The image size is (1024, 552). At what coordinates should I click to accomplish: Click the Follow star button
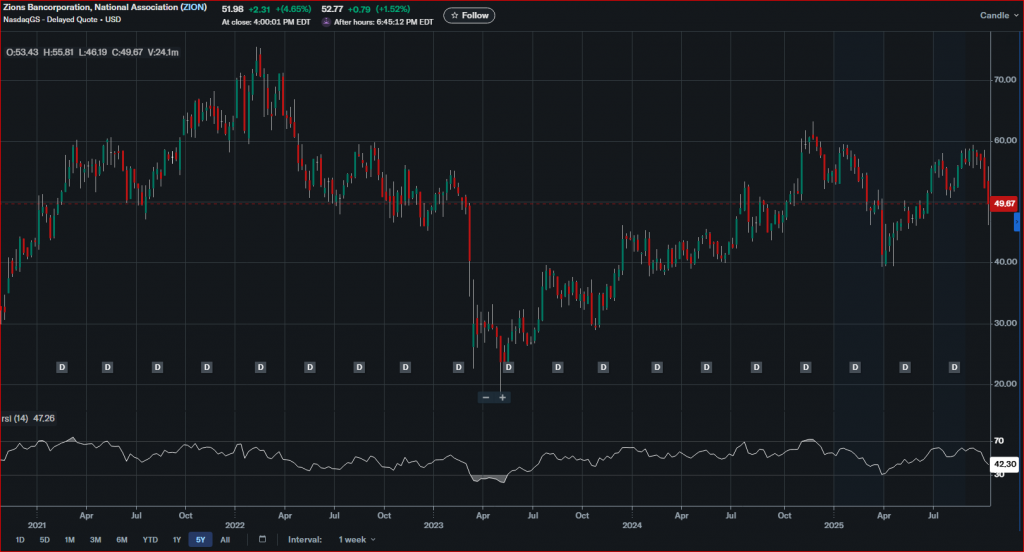[469, 15]
